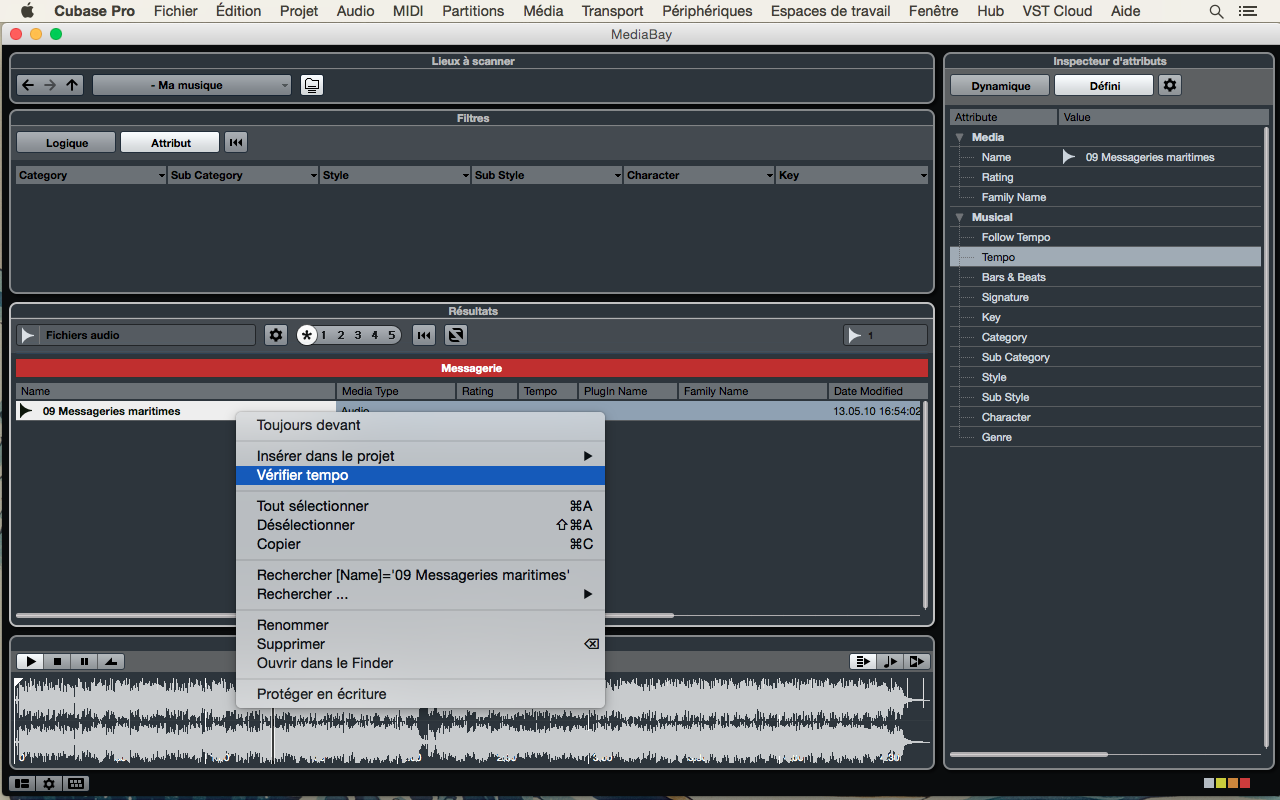The image size is (1280, 800).
Task: Reset the result list with rewind icon
Action: (424, 335)
